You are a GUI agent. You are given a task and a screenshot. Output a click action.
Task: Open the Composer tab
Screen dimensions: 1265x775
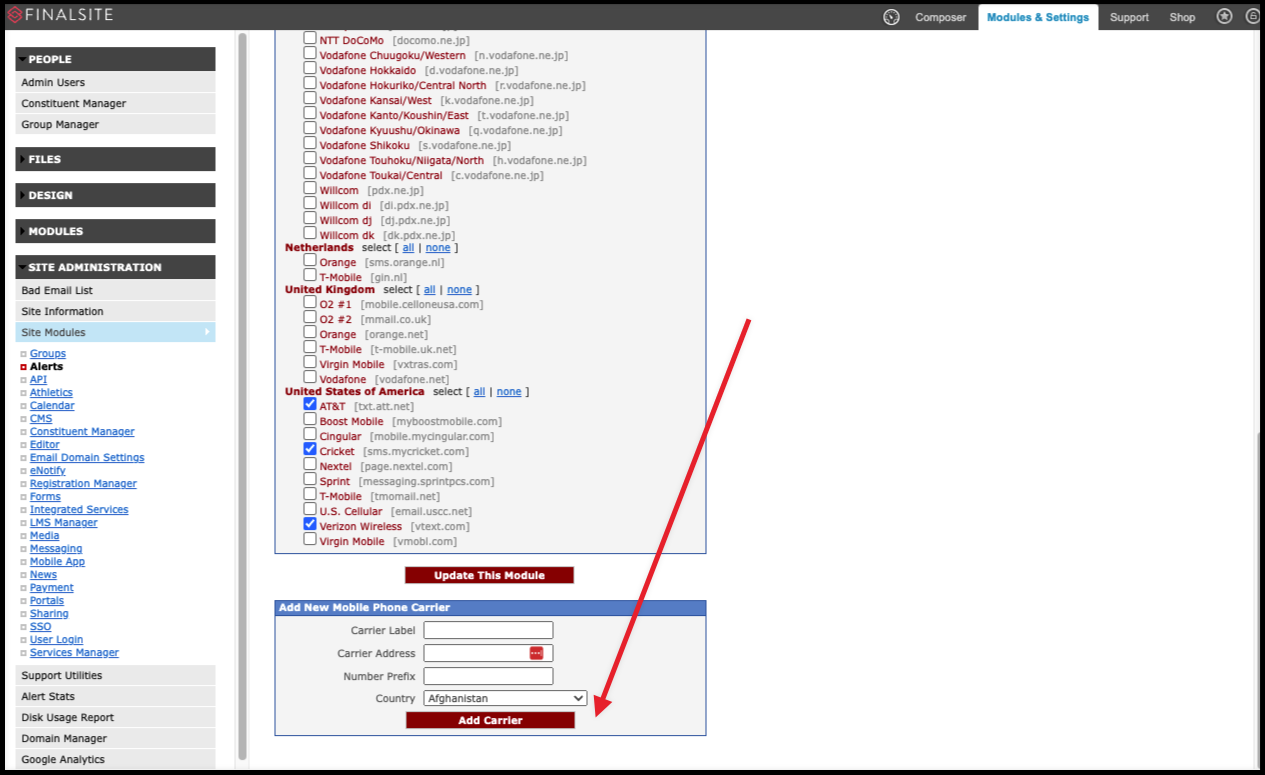pos(940,17)
